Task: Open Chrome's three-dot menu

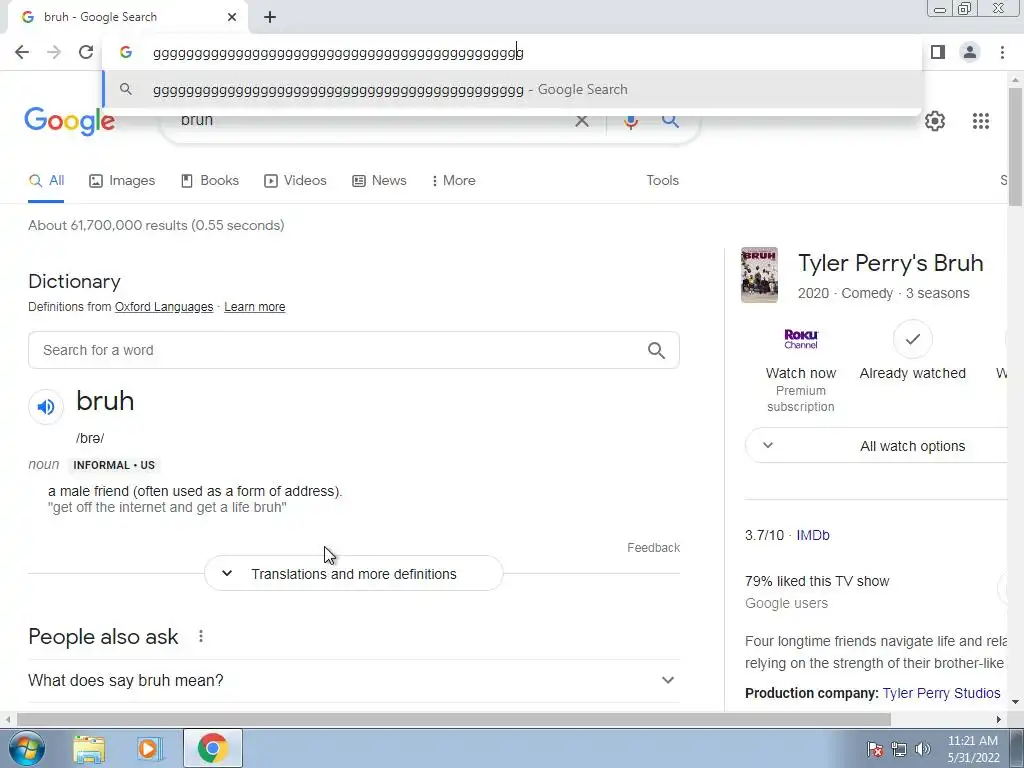Action: 1002,52
